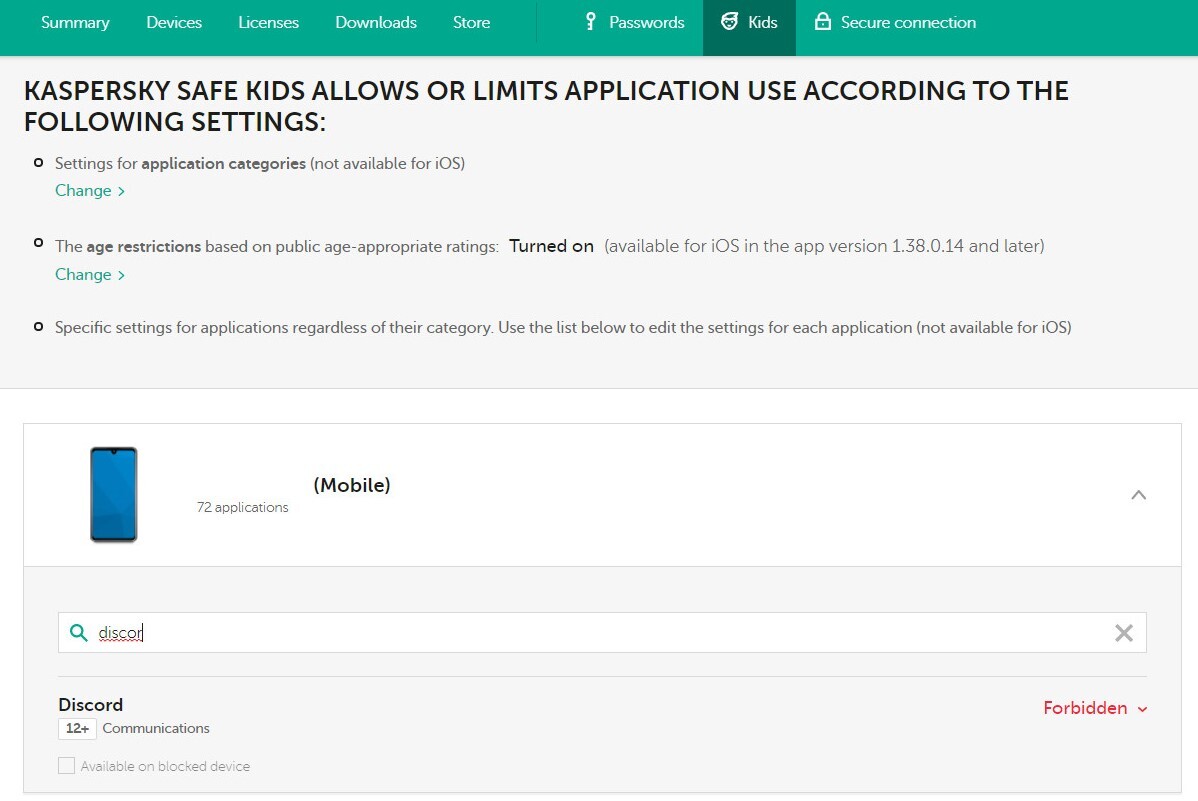Select the Store tab

(x=471, y=22)
